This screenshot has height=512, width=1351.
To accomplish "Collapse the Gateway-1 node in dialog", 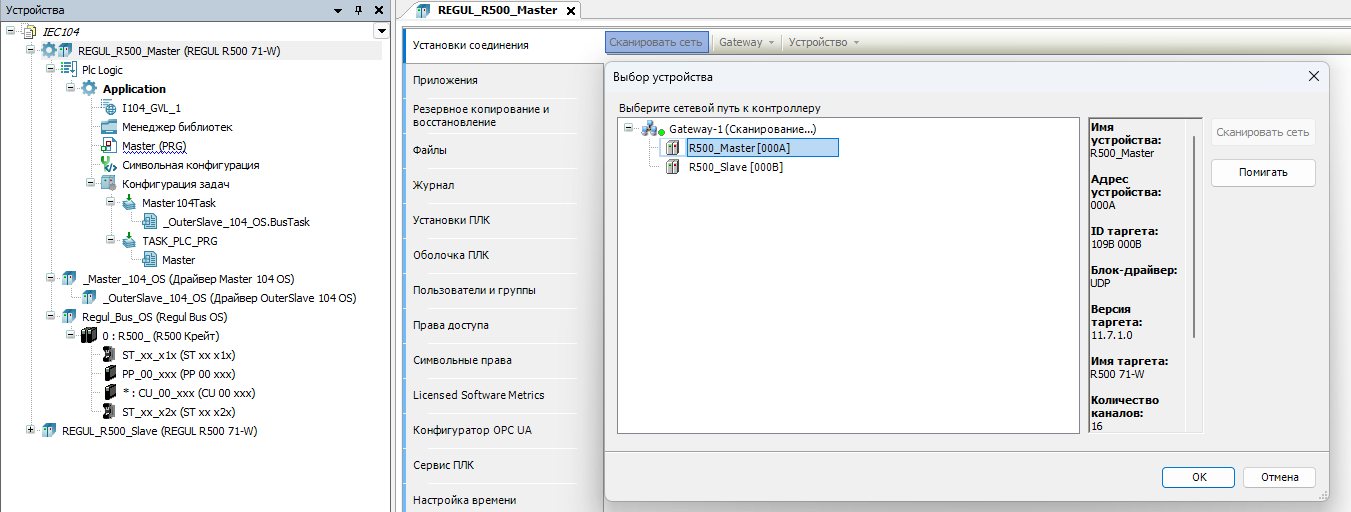I will [x=629, y=129].
